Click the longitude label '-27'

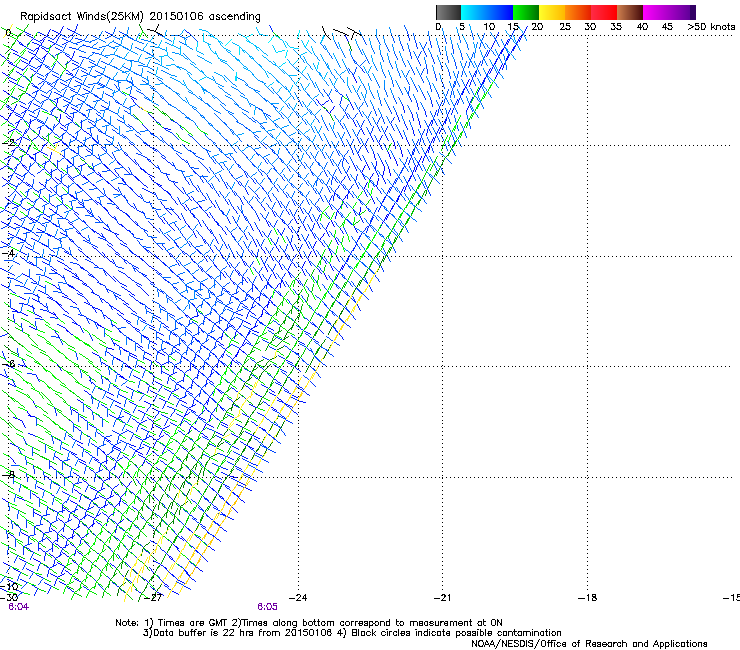pos(153,598)
